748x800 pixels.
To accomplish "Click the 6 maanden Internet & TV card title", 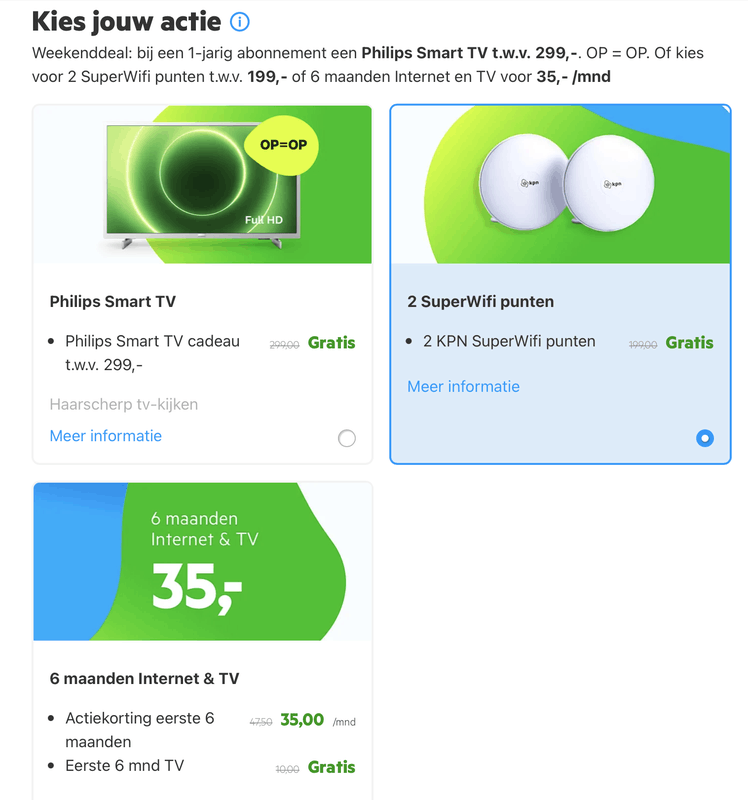I will point(144,678).
